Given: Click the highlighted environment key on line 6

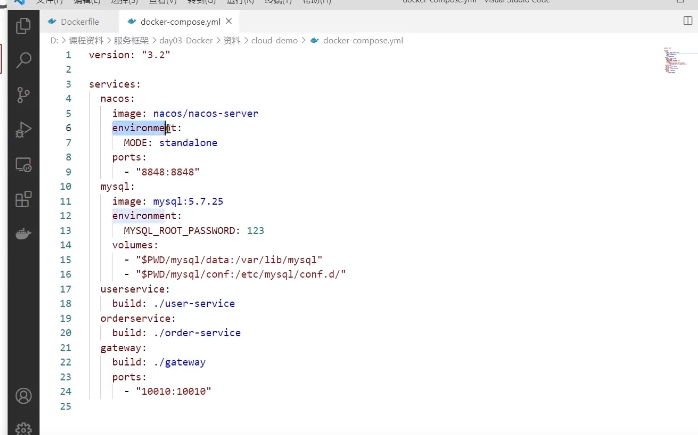Looking at the screenshot, I should point(146,128).
